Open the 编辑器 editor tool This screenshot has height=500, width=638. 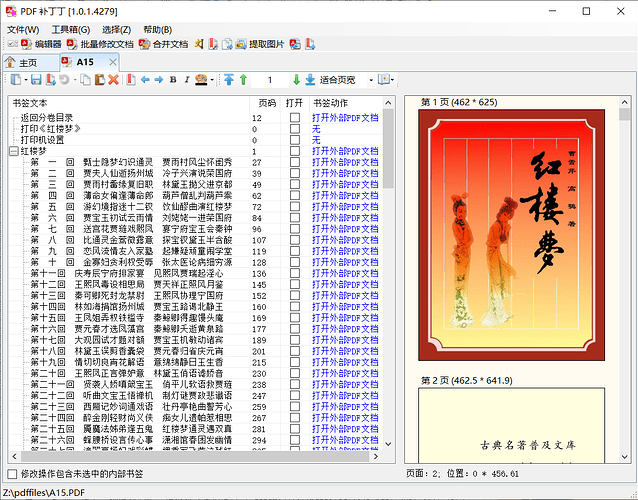(41, 44)
